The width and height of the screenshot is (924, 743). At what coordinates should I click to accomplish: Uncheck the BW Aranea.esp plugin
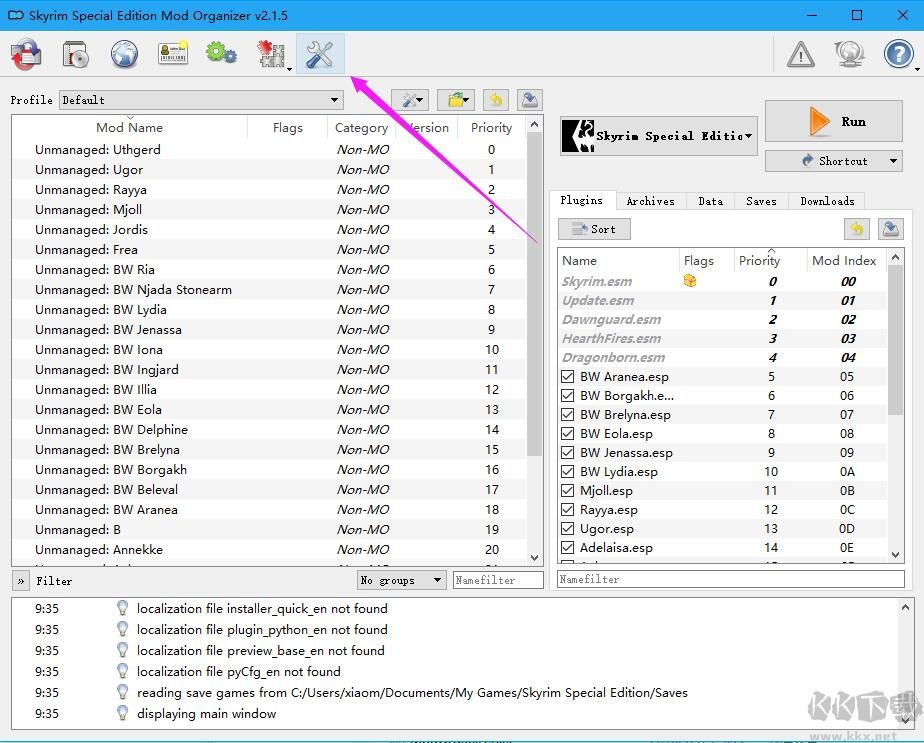[567, 377]
